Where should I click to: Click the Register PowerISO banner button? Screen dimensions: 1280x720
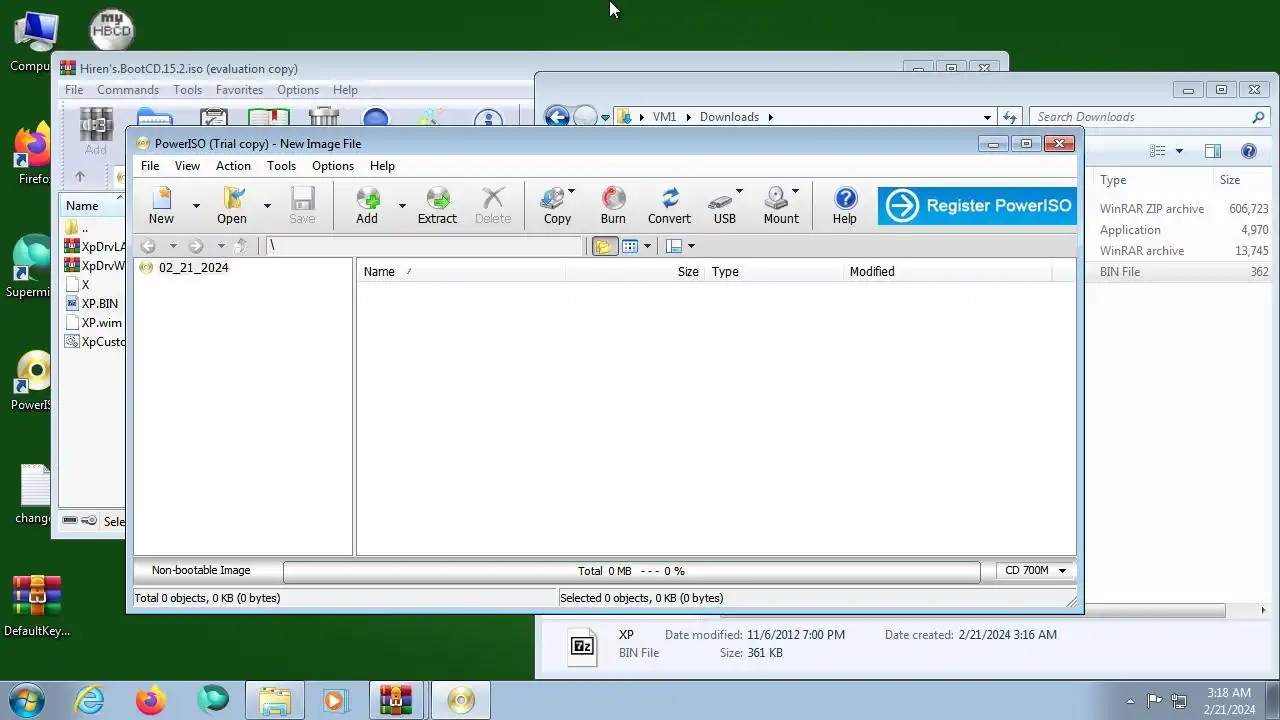coord(977,206)
